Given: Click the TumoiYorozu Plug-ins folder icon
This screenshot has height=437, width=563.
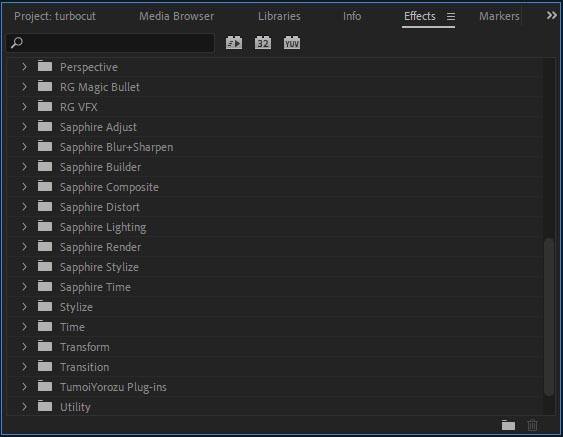Looking at the screenshot, I should point(45,386).
